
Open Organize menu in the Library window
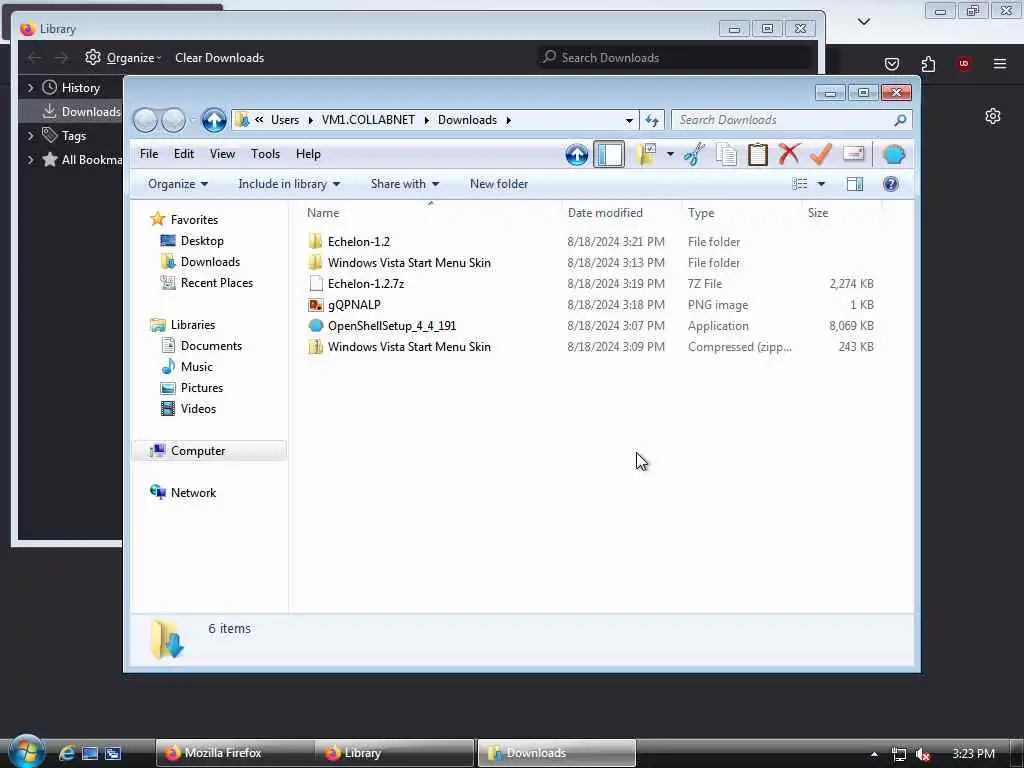pyautogui.click(x=123, y=58)
